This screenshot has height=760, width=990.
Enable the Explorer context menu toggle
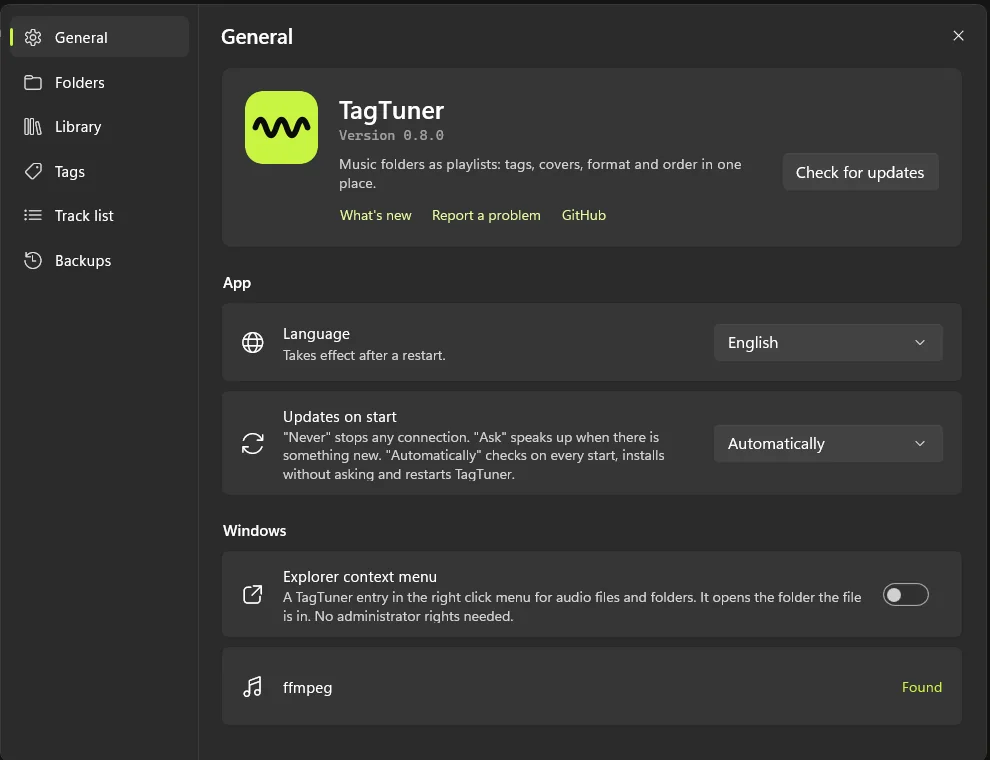point(905,595)
